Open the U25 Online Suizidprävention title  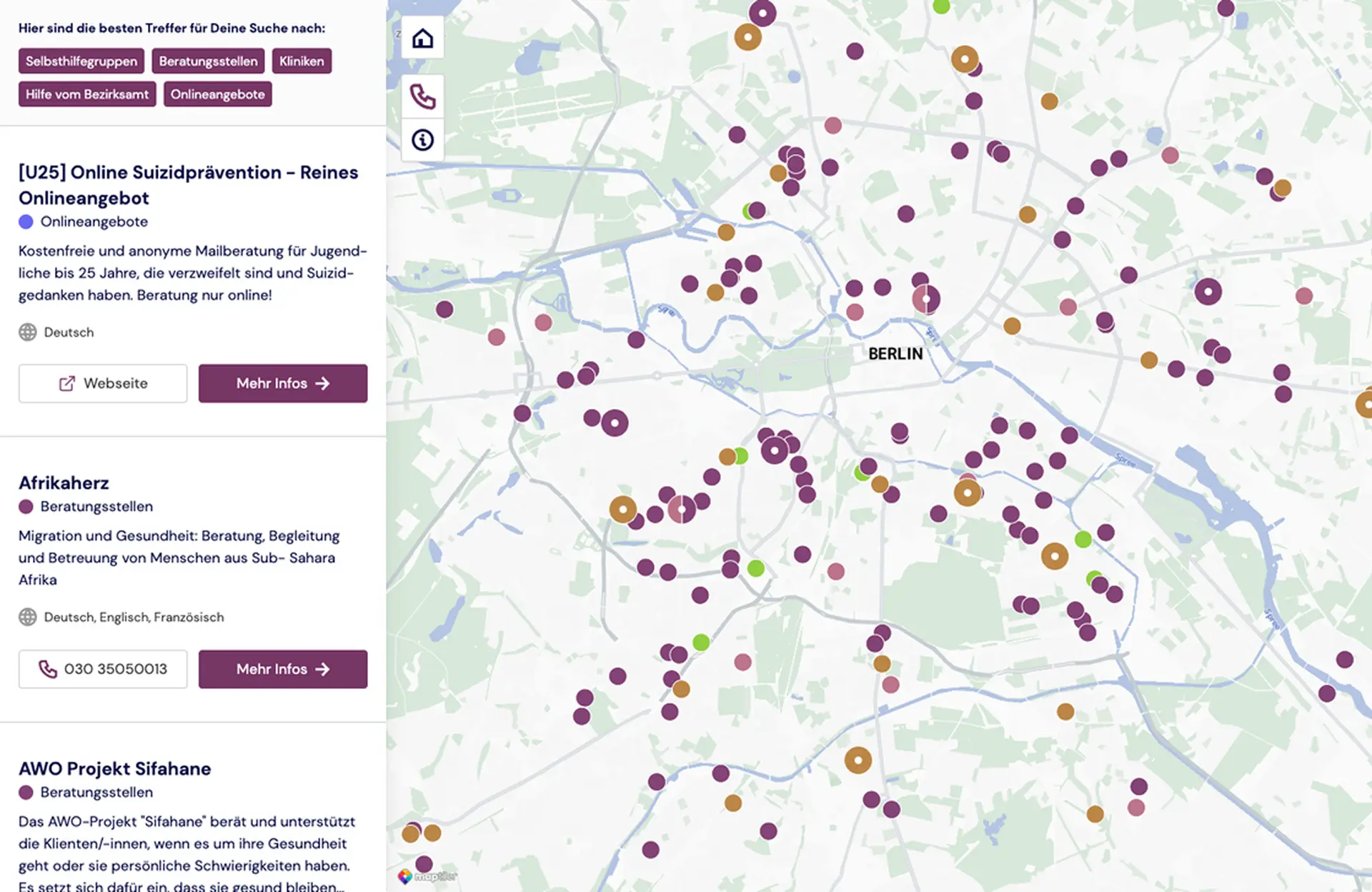coord(189,185)
